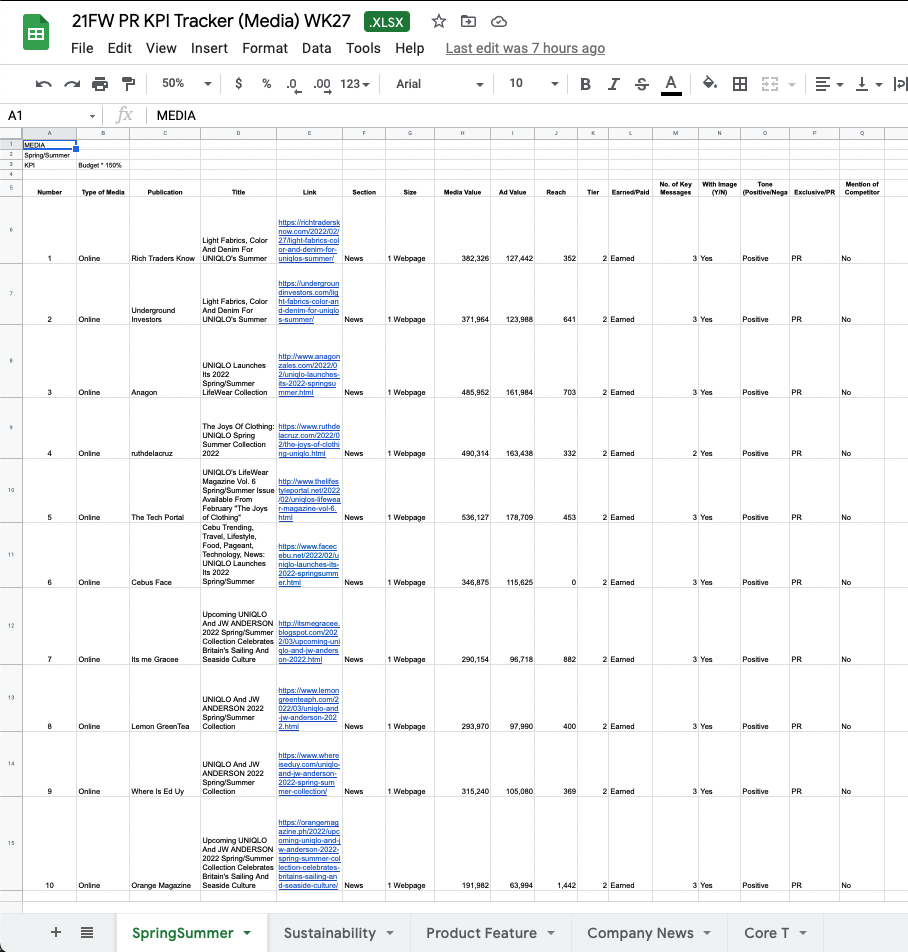Check the cloud document status icon

tap(499, 22)
